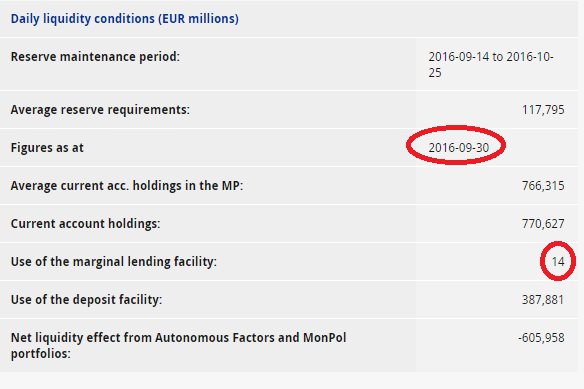Select Use of the marginal lending facility label

pos(114,262)
